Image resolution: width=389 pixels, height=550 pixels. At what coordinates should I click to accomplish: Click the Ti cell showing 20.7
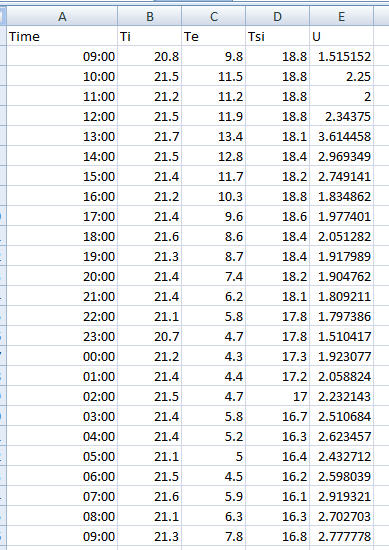click(150, 336)
